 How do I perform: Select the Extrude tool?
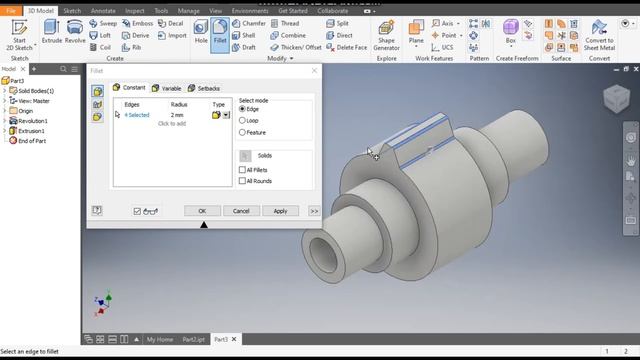point(52,32)
